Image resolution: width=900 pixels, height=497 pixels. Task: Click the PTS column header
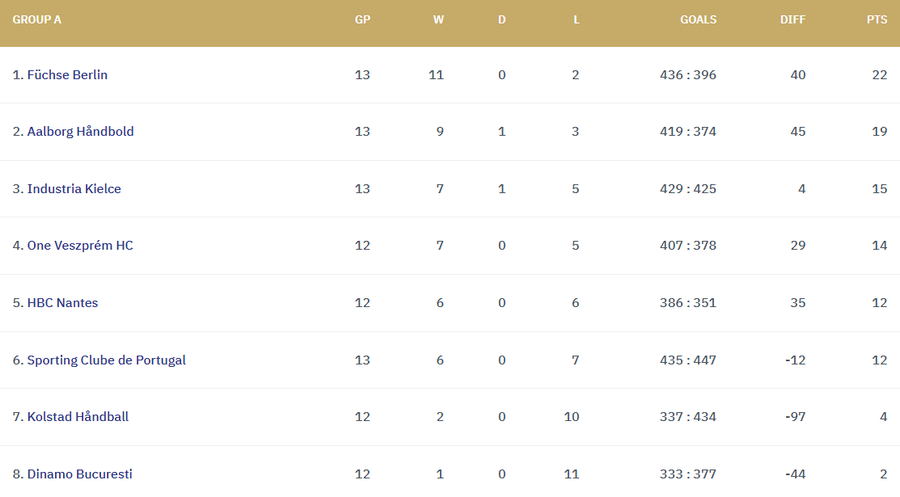pos(877,19)
